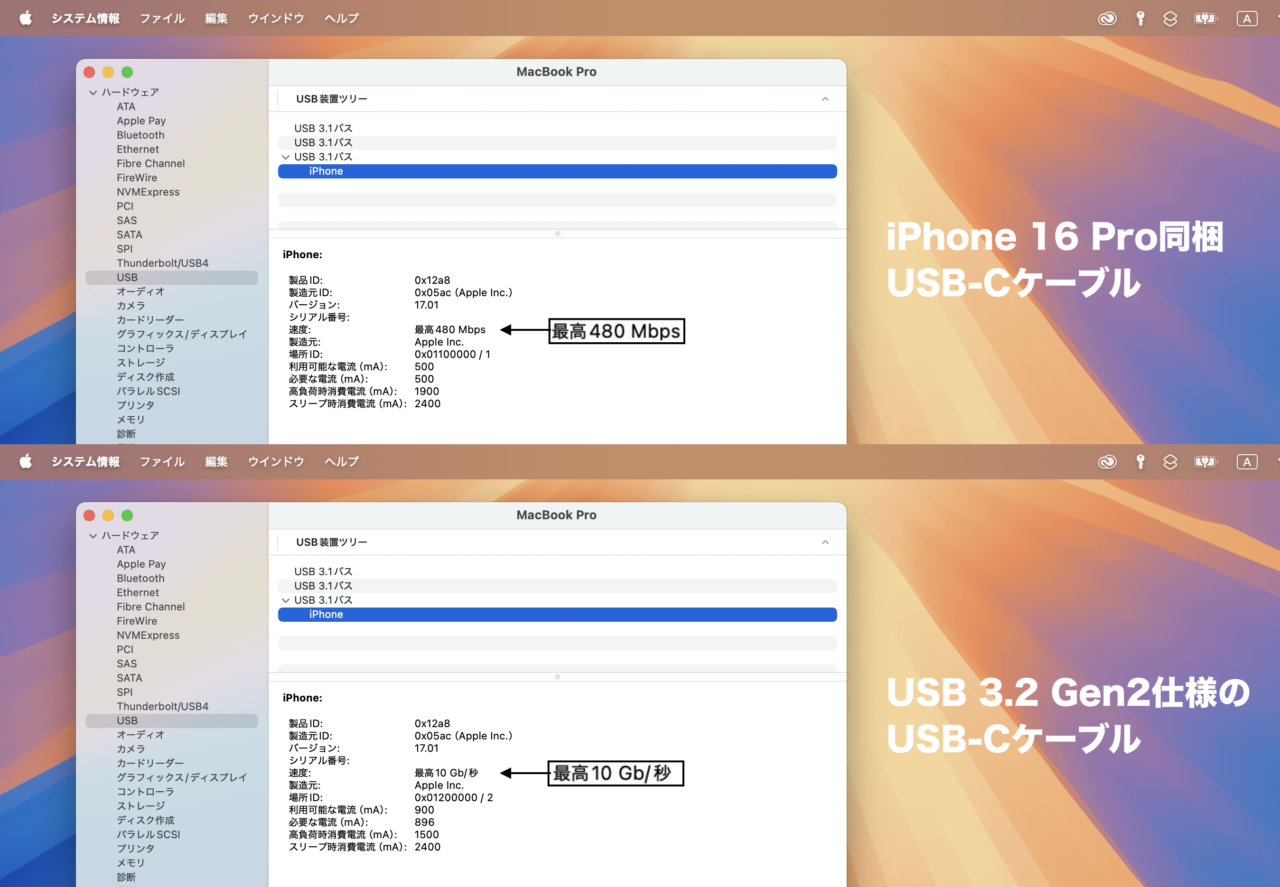Screen dimensions: 1280x887
Task: Select カードリーダー in the 10 Gb/秒 window sidebar
Action: coord(150,763)
